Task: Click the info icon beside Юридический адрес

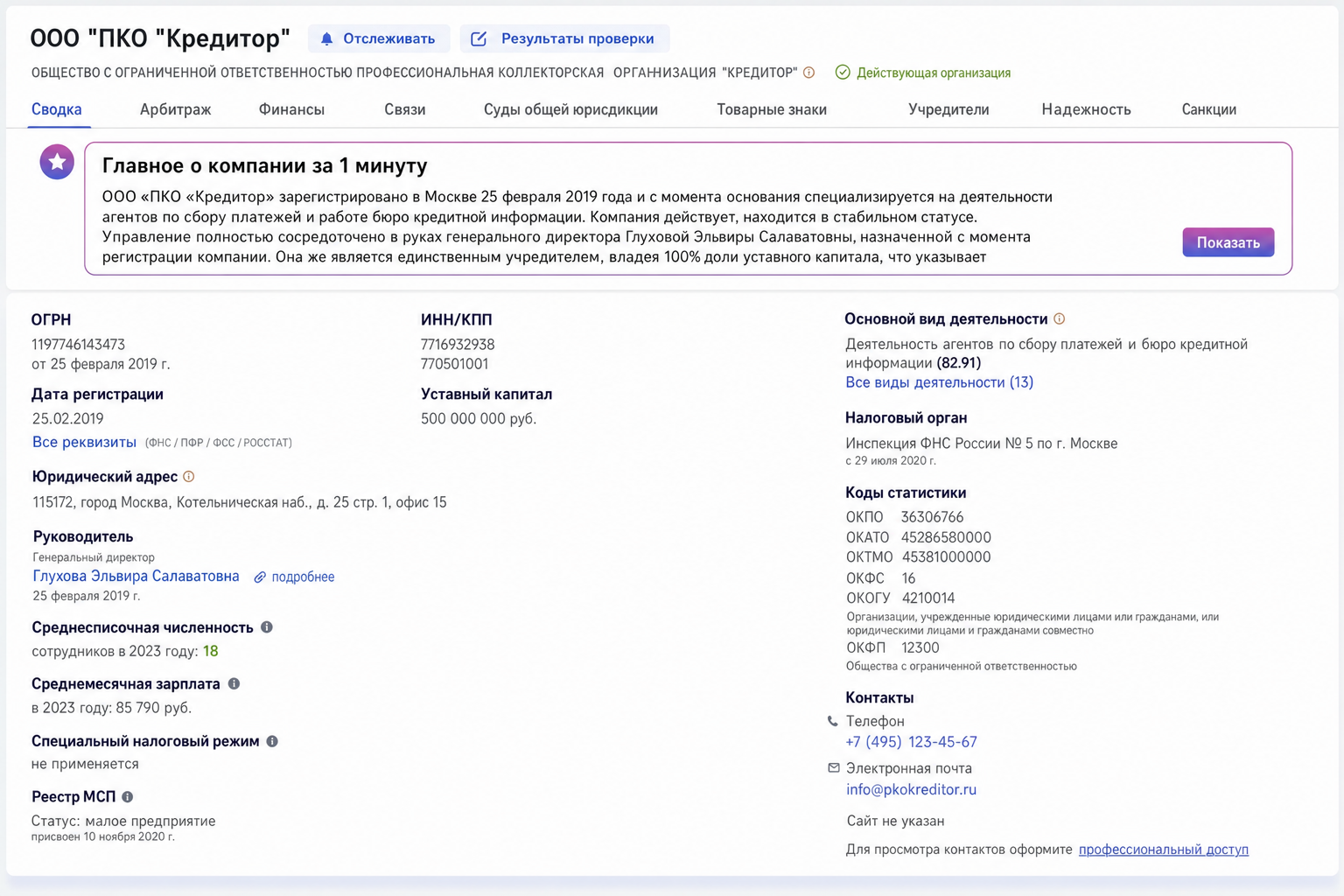Action: pyautogui.click(x=188, y=477)
